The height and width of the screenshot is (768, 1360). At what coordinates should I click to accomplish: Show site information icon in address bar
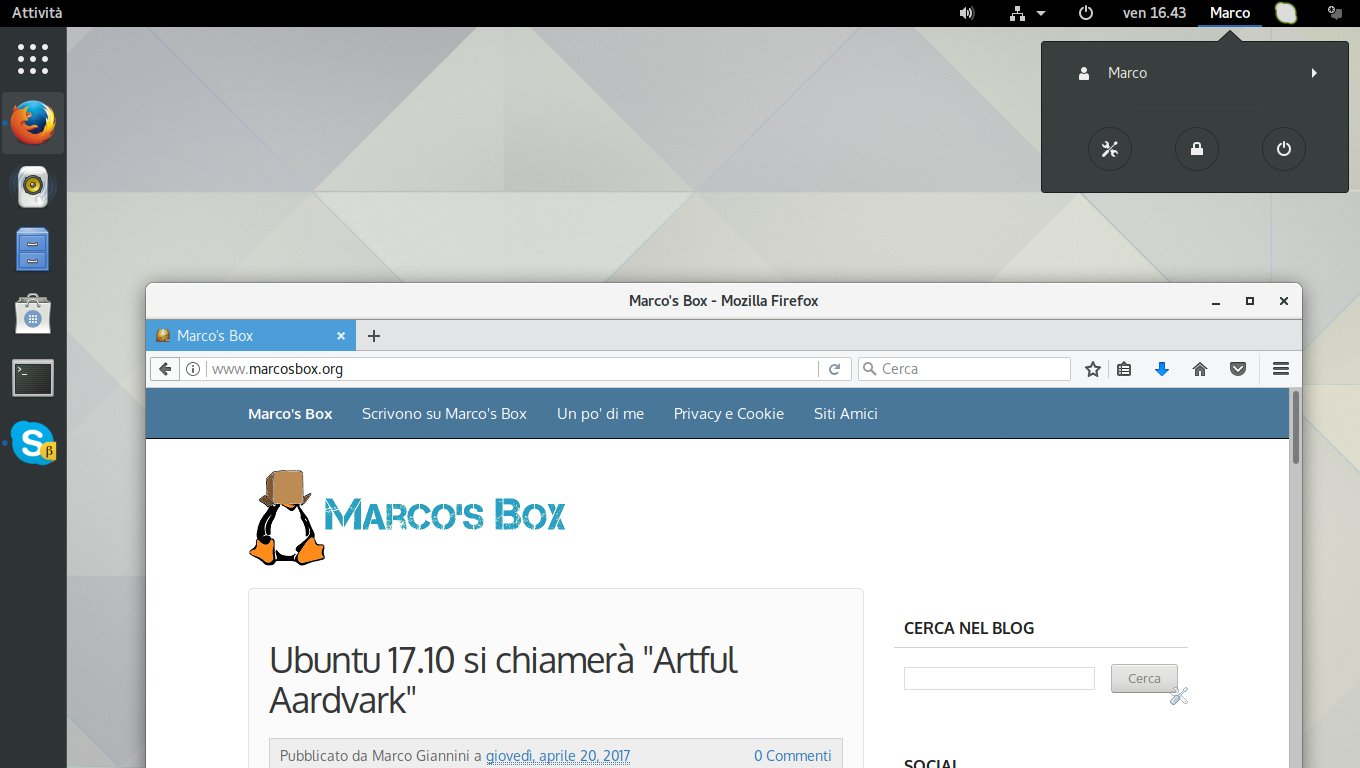194,369
